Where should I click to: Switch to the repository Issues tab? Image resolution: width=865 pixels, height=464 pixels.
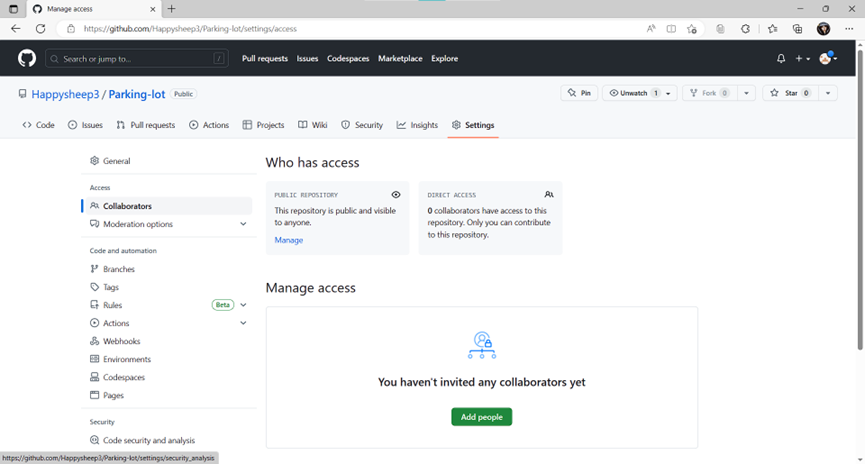point(86,125)
